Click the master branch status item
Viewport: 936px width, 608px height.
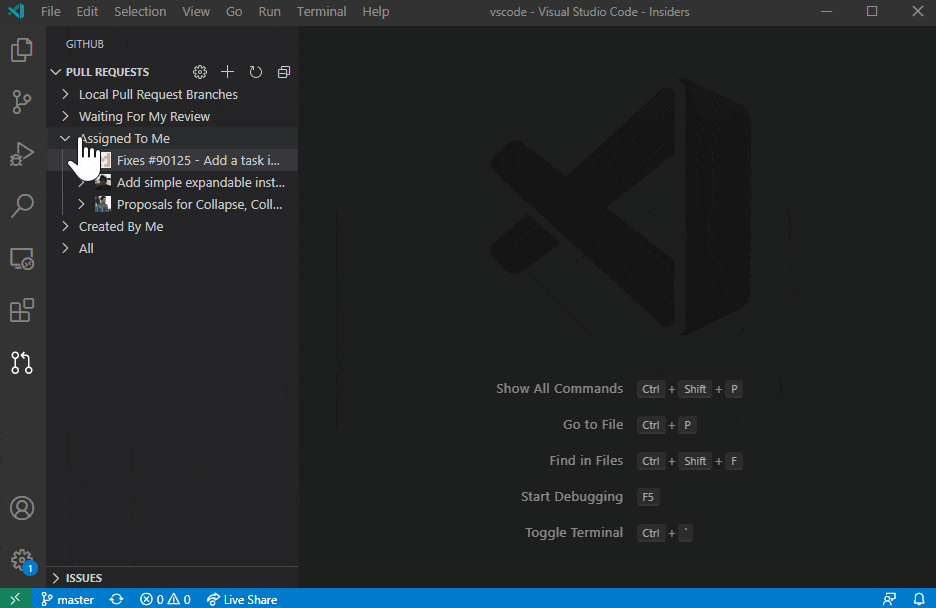67,599
